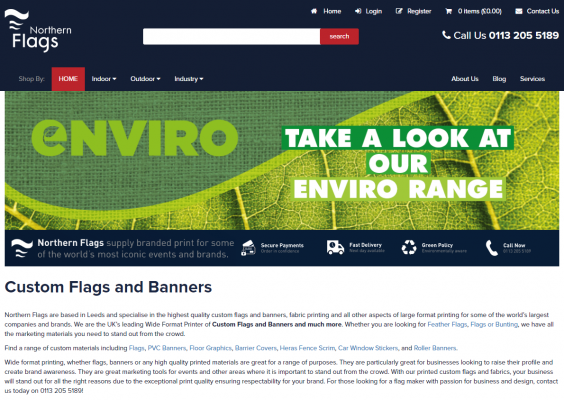Image resolution: width=564 pixels, height=400 pixels.
Task: Click the Secure Payments label
Action: 282,245
